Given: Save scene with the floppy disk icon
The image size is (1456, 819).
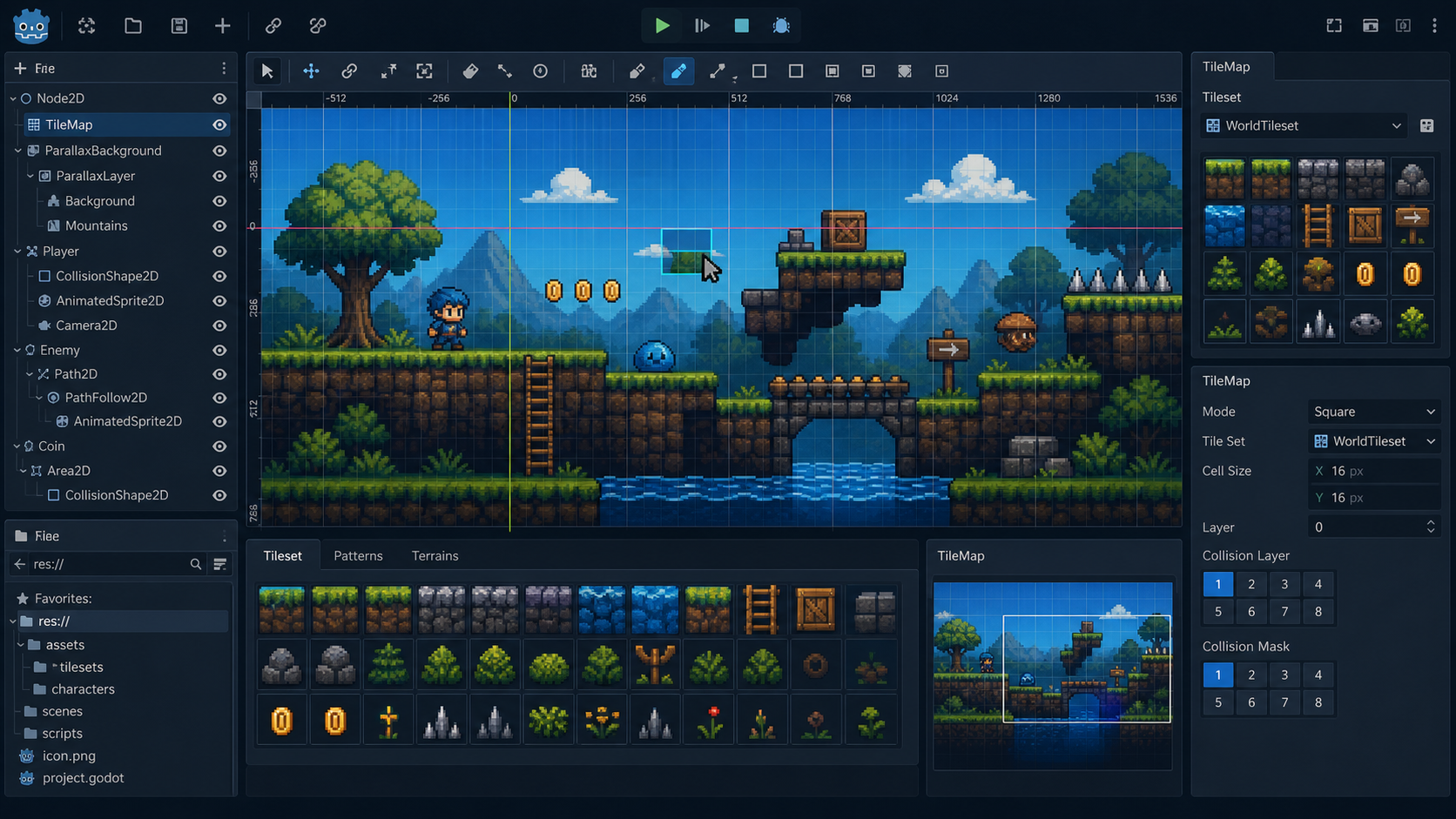Looking at the screenshot, I should click(179, 25).
